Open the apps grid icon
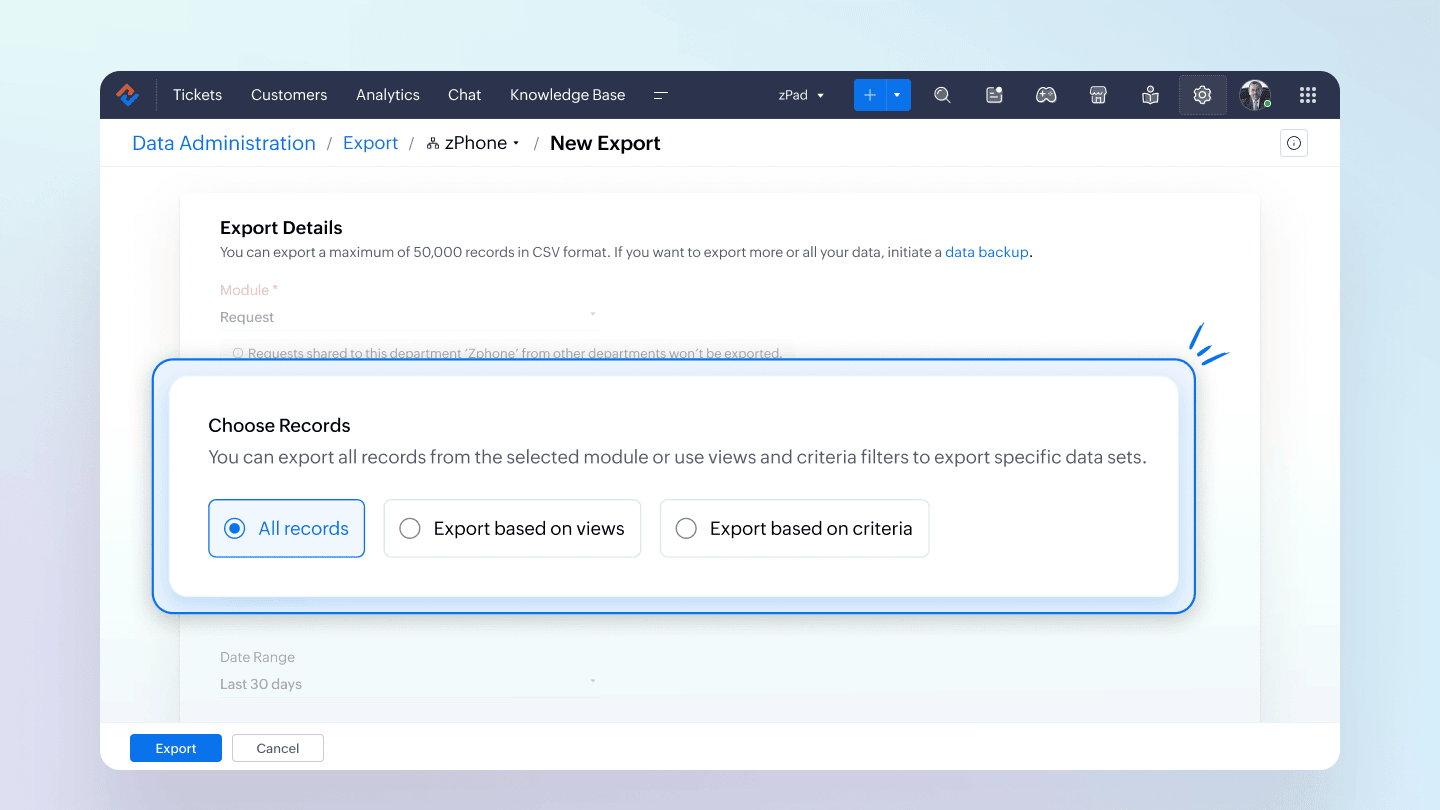The image size is (1440, 810). (1307, 95)
